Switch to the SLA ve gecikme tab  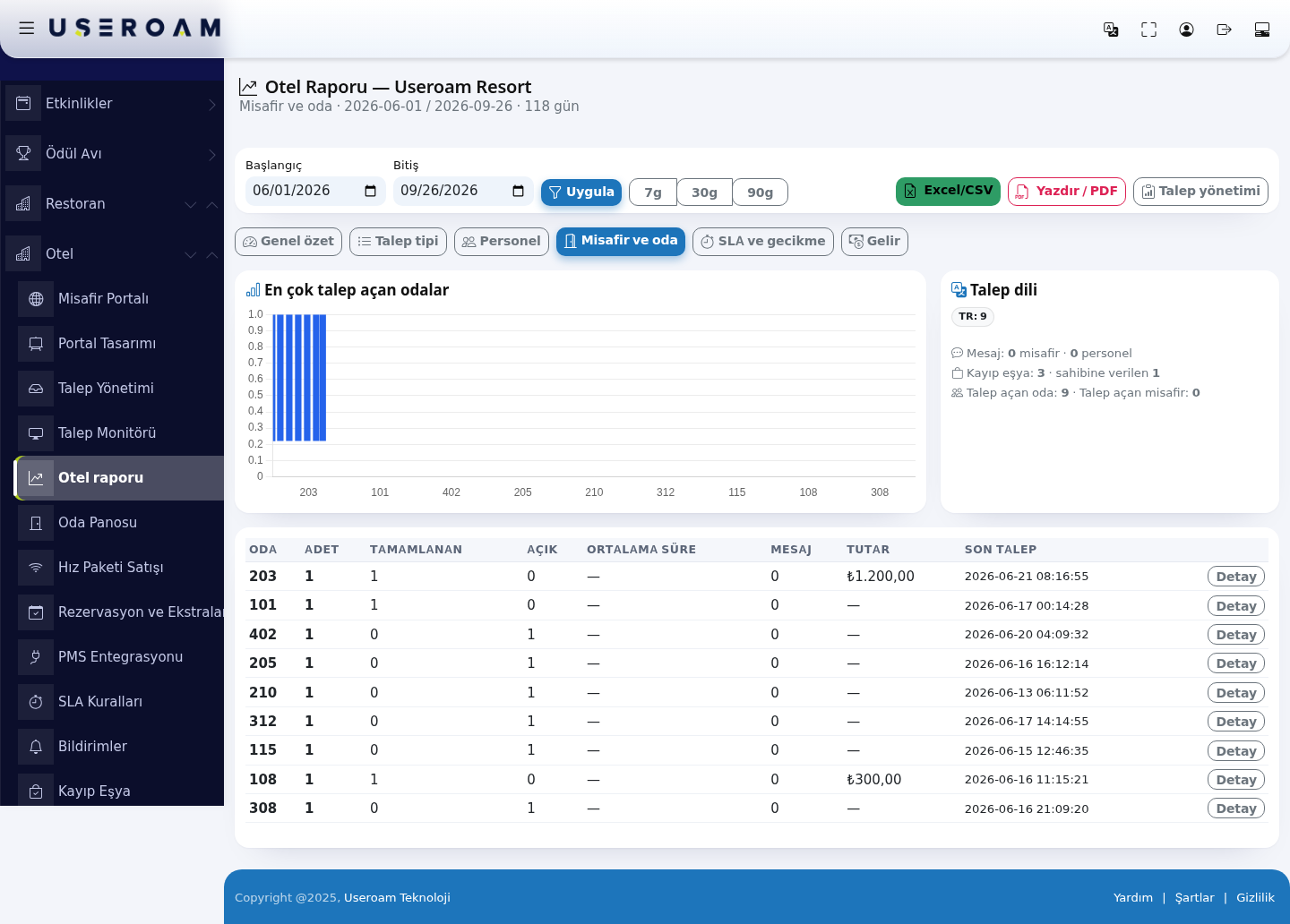[763, 242]
